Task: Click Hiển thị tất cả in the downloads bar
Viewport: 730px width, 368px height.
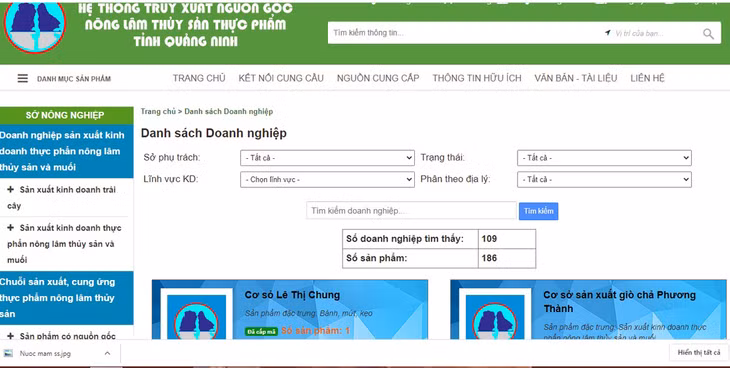Action: click(699, 353)
